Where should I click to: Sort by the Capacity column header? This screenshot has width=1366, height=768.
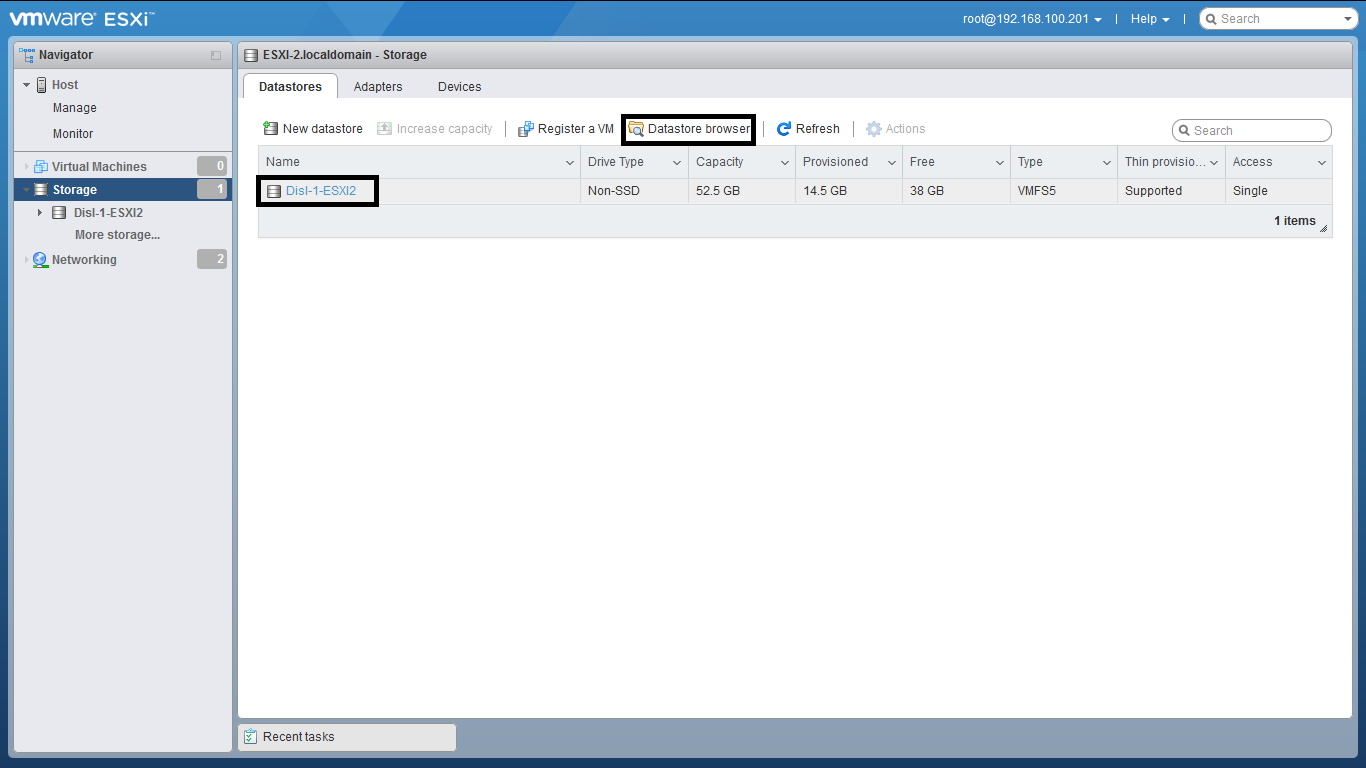pos(720,162)
